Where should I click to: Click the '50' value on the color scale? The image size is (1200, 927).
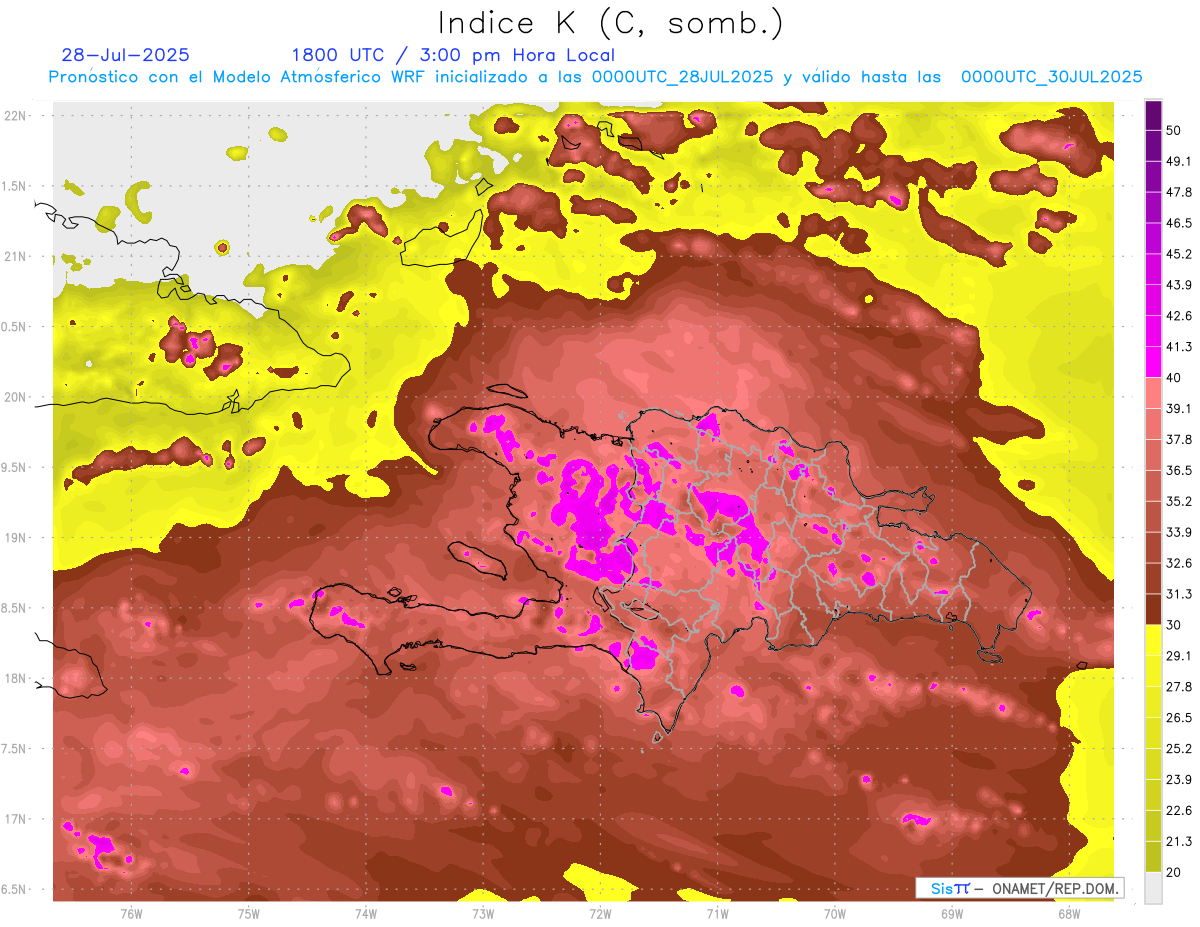[1174, 130]
